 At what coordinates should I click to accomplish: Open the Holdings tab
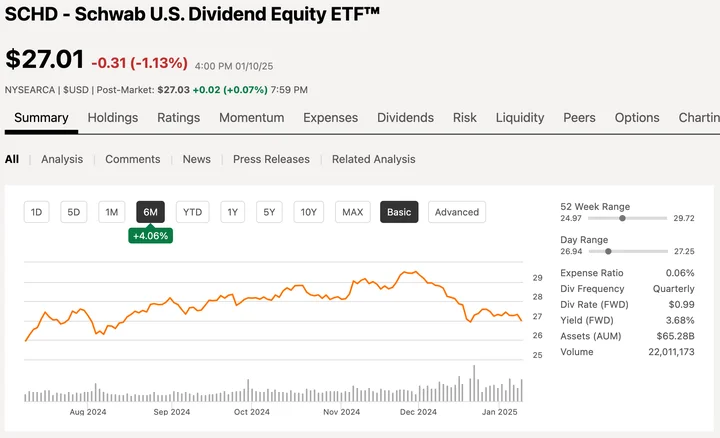click(x=113, y=117)
